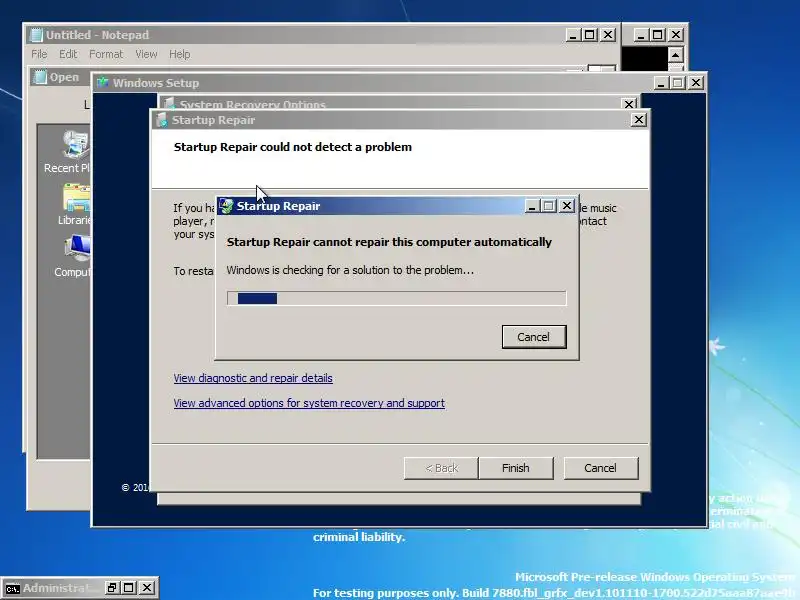
Task: Click Finish in Startup Repair wizard
Action: click(x=516, y=468)
